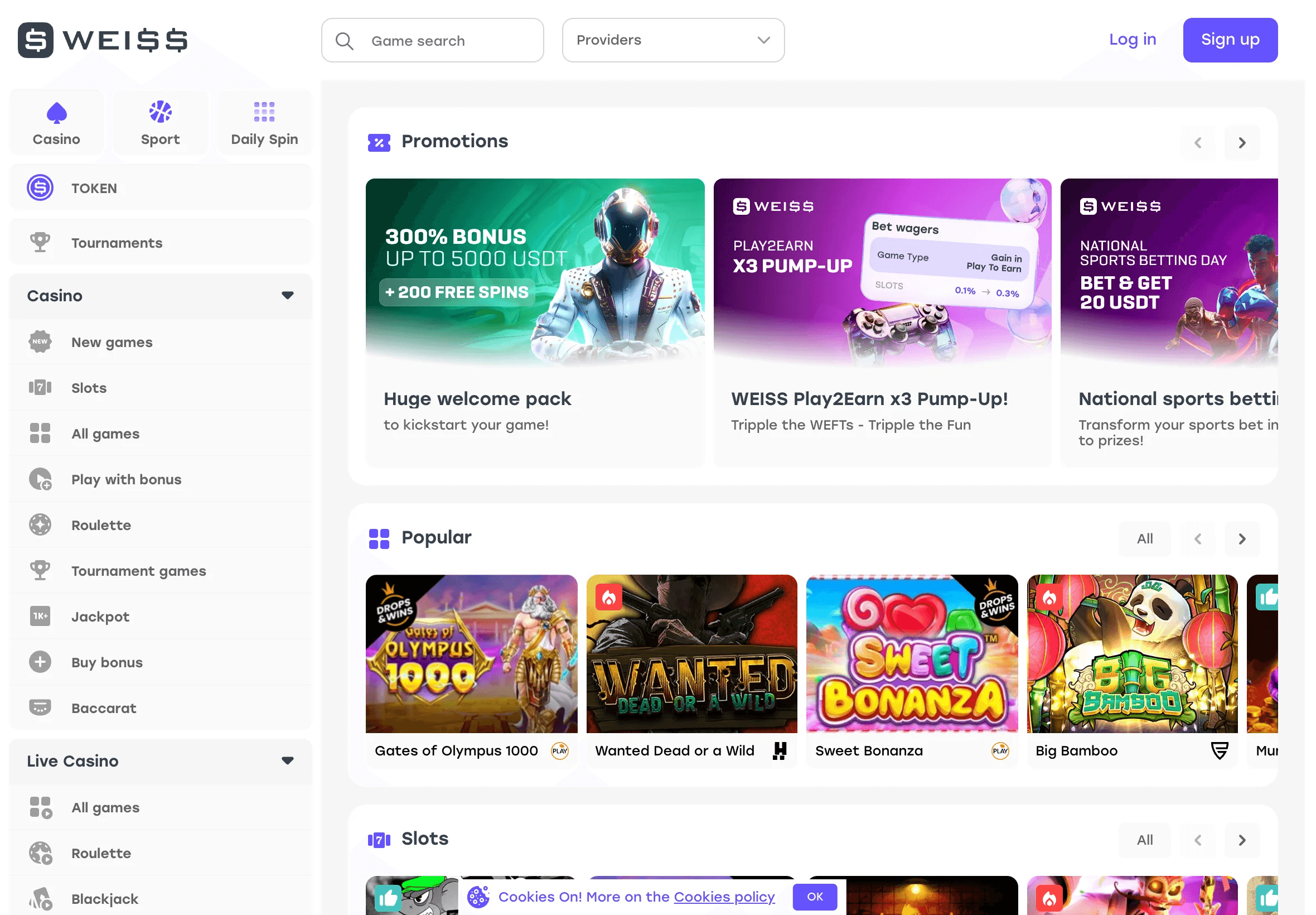Select the Casino spade icon
Viewport: 1316px width, 915px height.
click(56, 112)
